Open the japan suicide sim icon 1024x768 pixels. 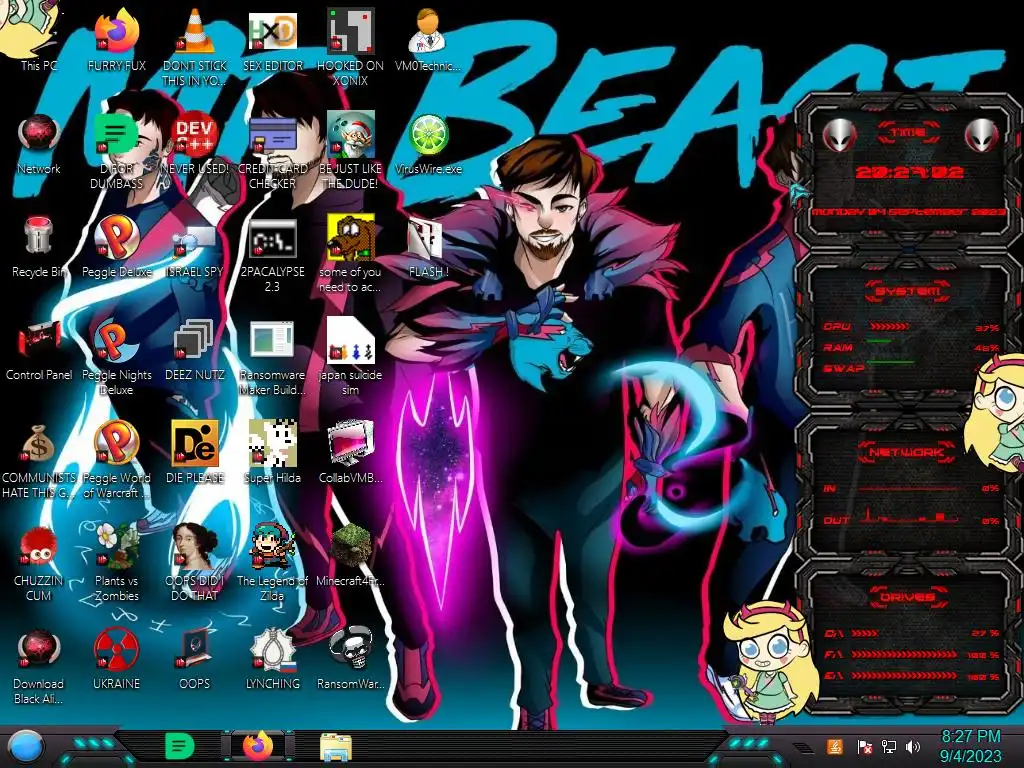tap(350, 357)
